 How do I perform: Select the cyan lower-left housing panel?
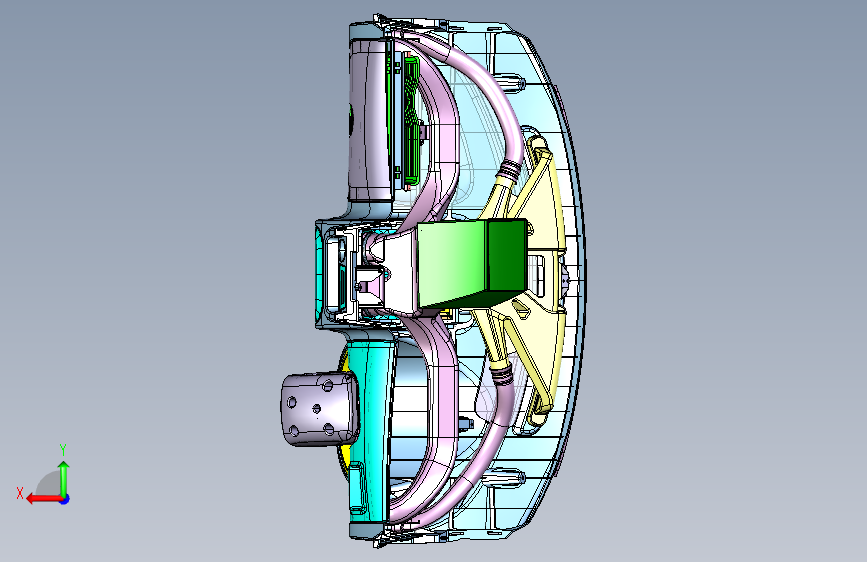371,430
